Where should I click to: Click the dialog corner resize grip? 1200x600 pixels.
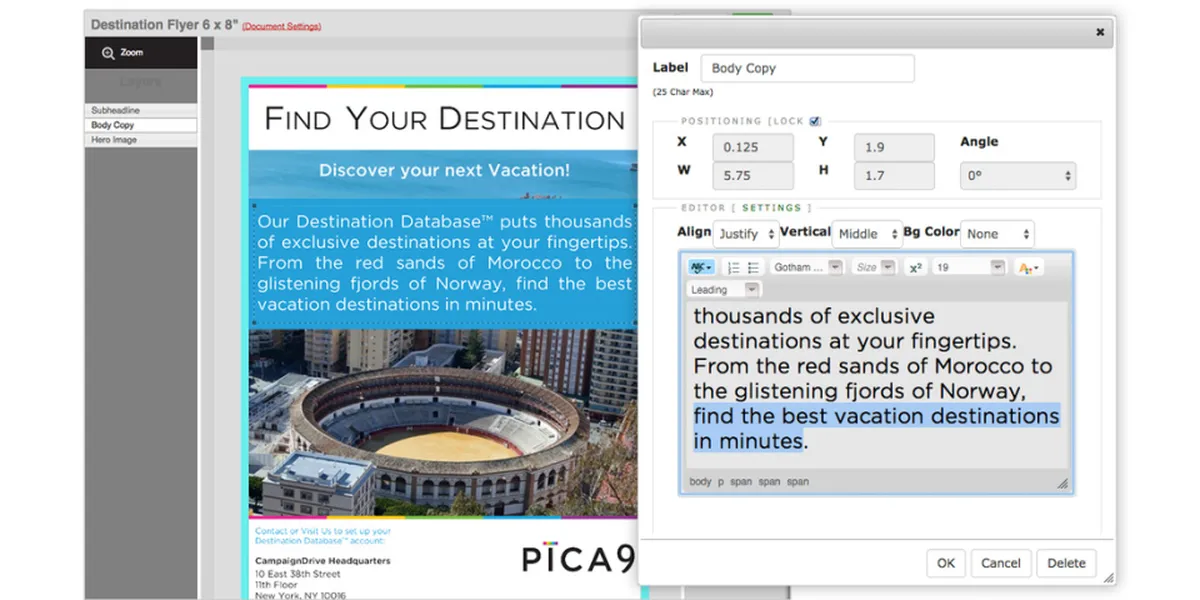coord(1108,577)
